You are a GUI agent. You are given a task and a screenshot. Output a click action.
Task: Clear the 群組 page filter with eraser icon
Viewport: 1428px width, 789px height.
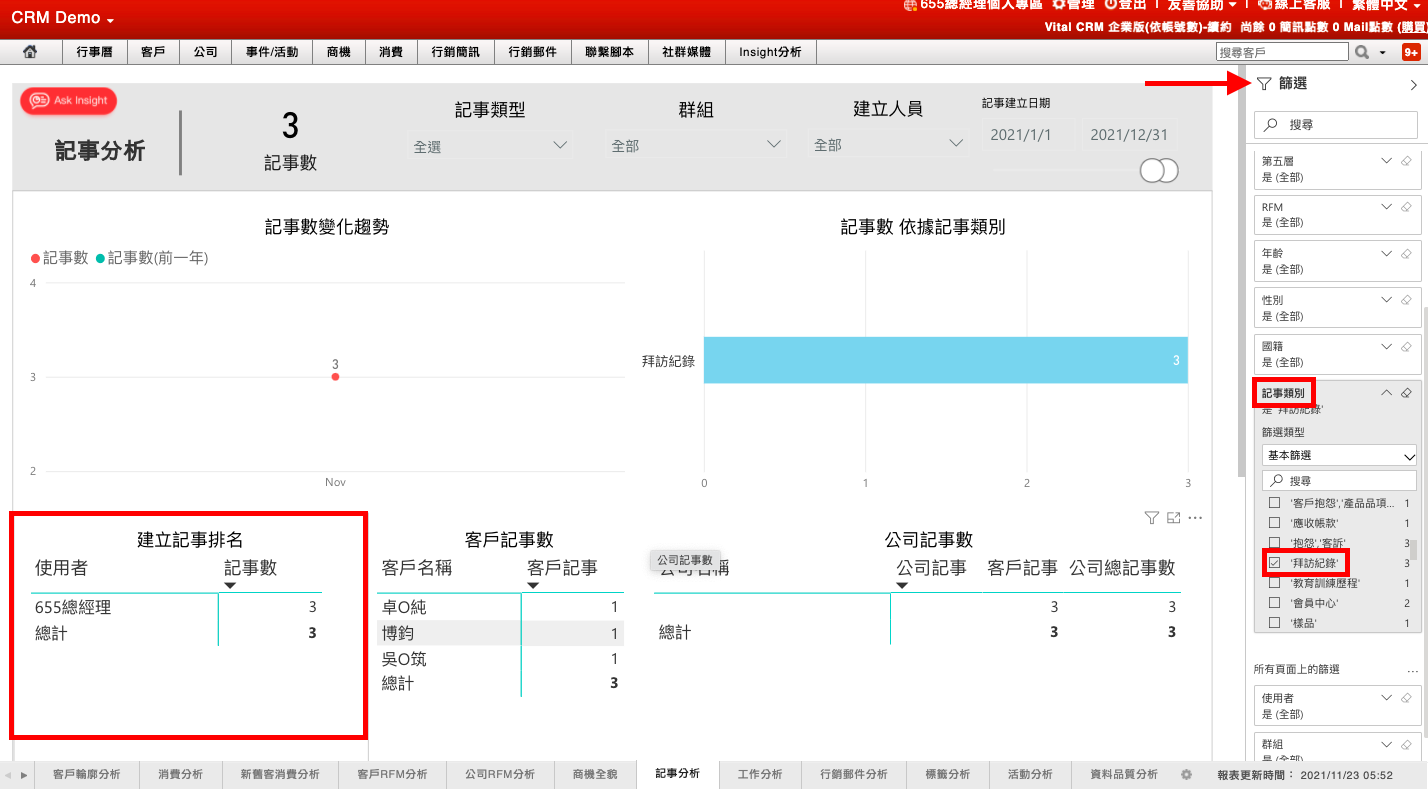[1406, 745]
